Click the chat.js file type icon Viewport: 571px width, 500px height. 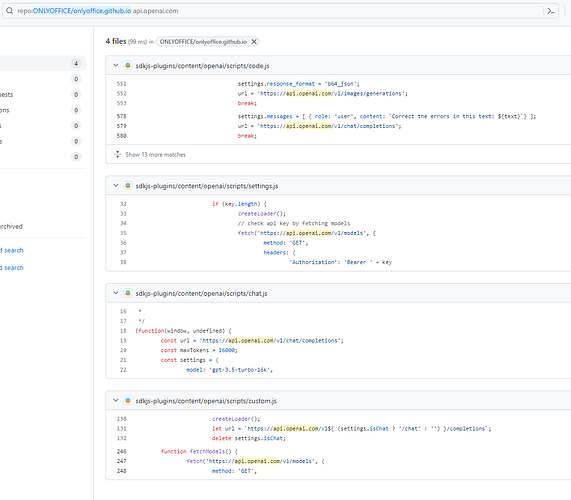point(128,293)
